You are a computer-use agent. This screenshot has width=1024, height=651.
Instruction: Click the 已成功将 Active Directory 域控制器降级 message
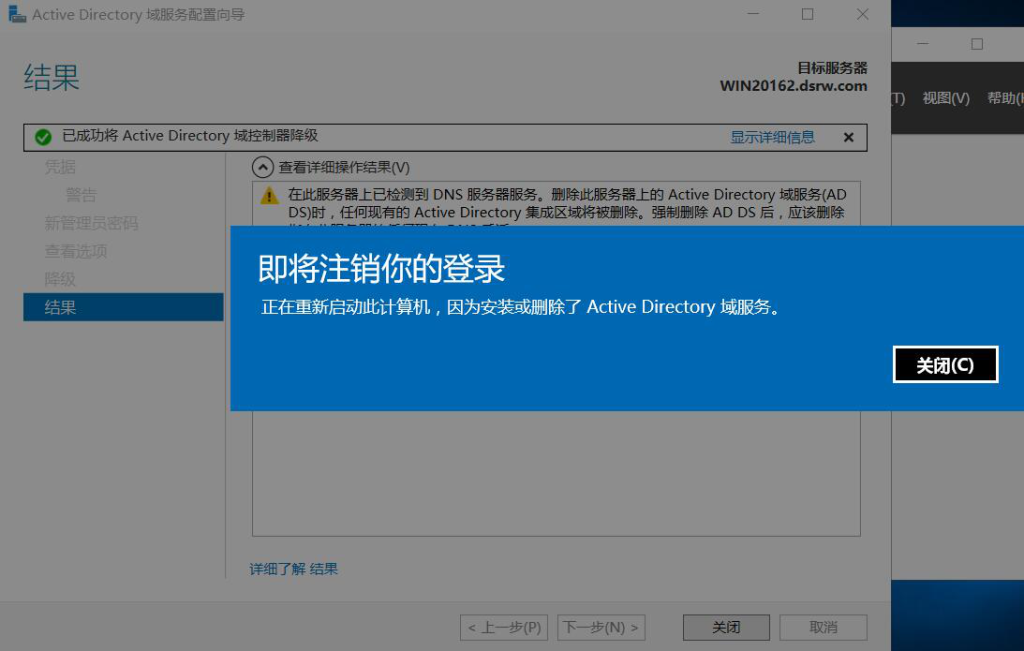click(190, 136)
